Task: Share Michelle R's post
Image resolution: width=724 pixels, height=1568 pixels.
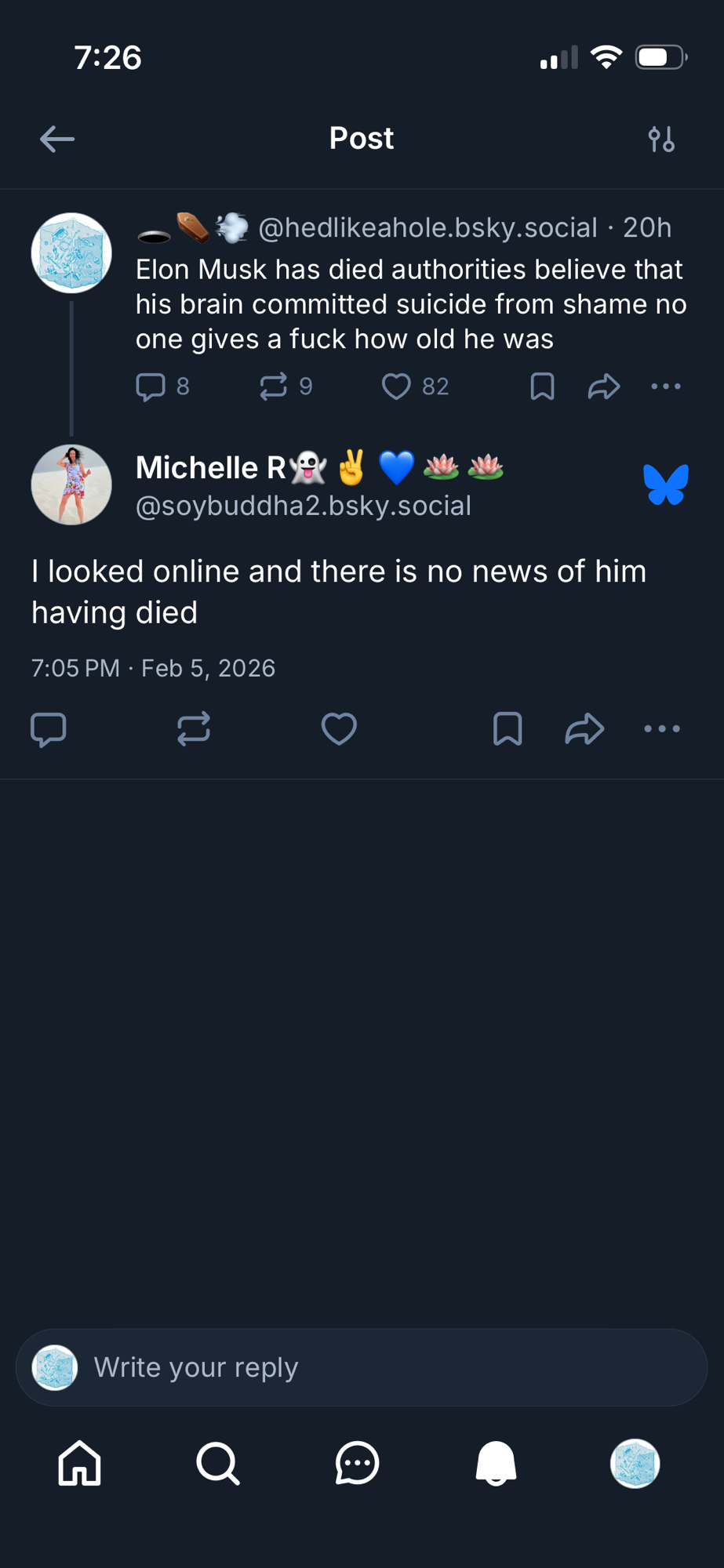Action: [585, 729]
